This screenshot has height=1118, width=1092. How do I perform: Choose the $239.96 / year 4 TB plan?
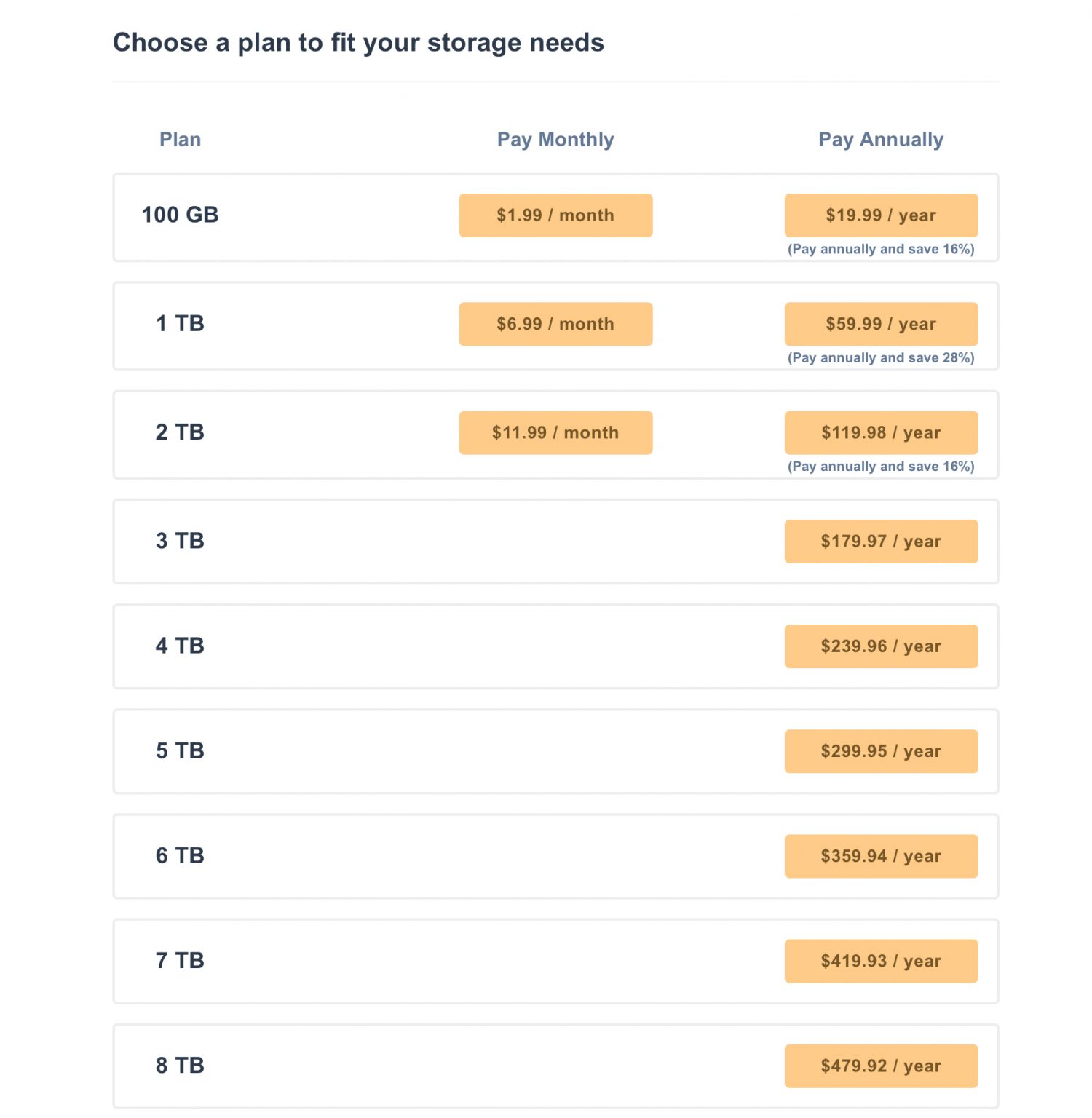point(881,646)
